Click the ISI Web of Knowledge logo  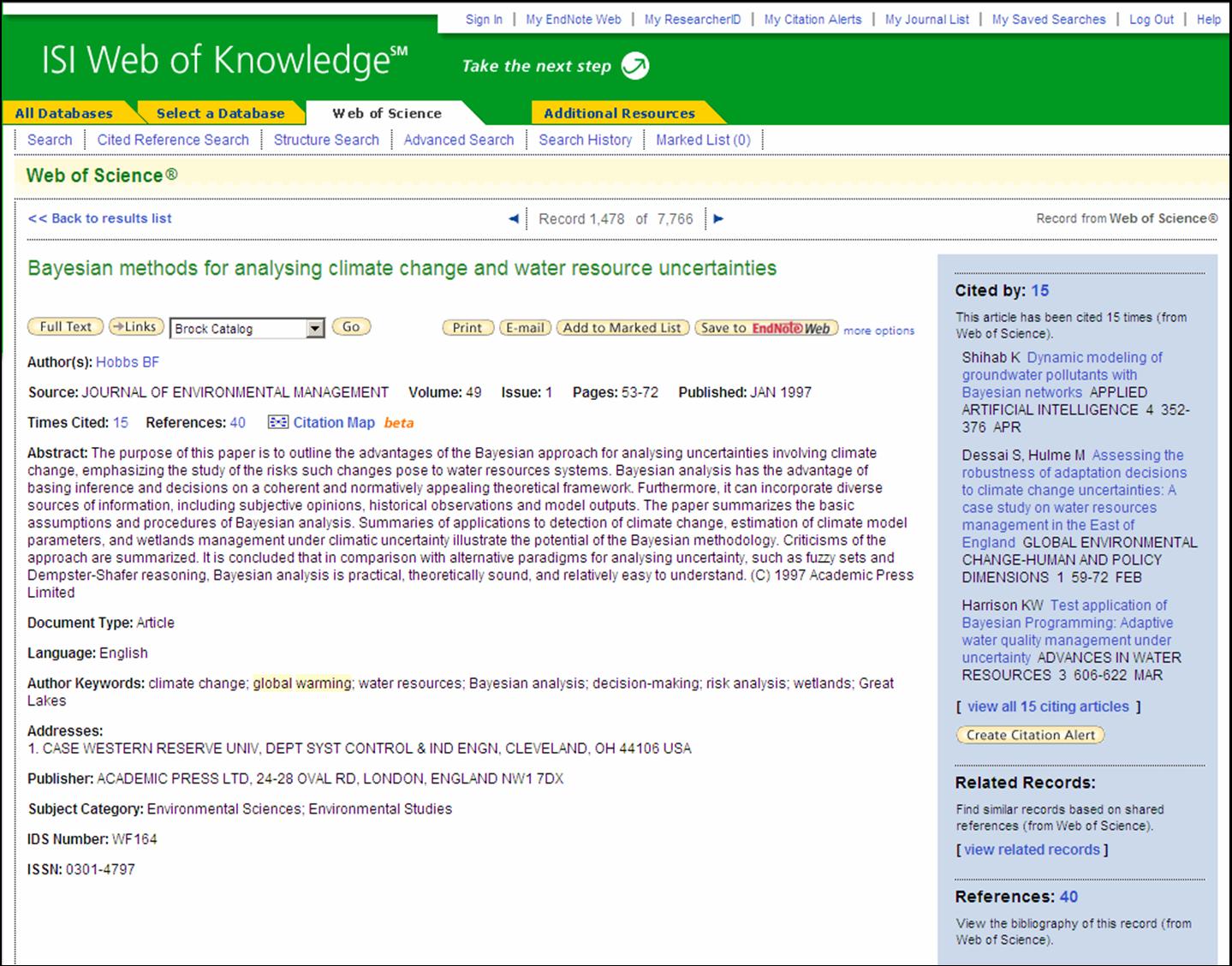pos(224,60)
